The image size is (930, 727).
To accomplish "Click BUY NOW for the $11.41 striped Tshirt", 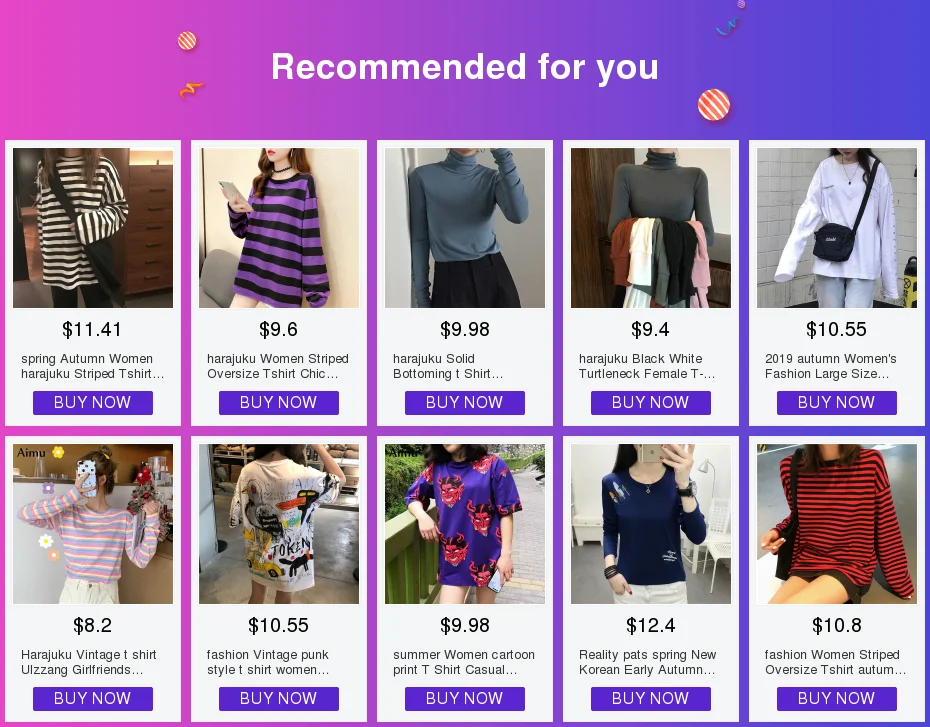I will click(93, 403).
